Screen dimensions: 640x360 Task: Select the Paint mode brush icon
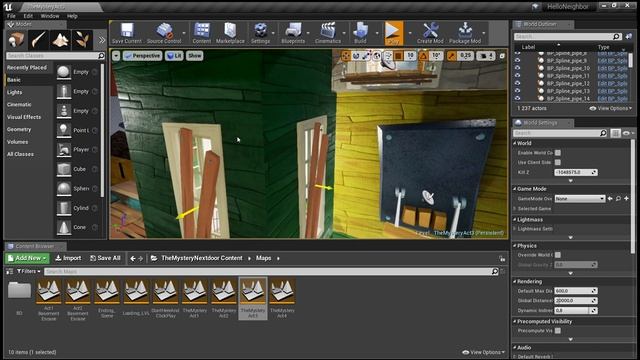tap(38, 40)
